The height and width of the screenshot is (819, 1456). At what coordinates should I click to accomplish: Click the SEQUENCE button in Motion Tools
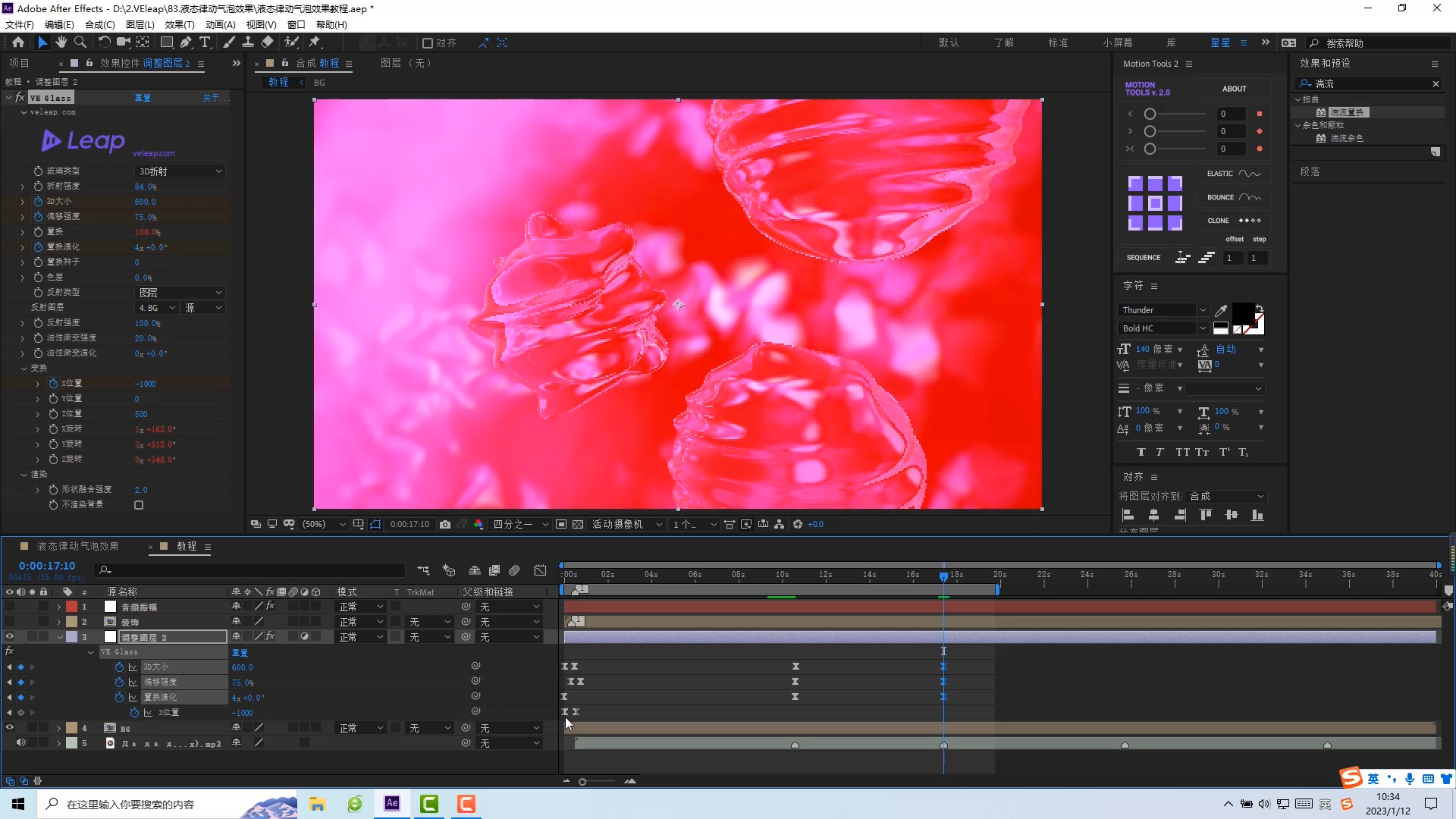(x=1144, y=258)
